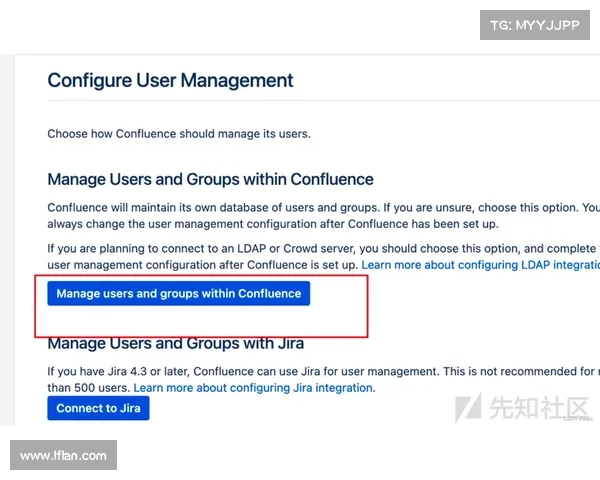
Task: Click the paragraph starting 'Confluence will maintain its own database'
Action: [x=324, y=216]
